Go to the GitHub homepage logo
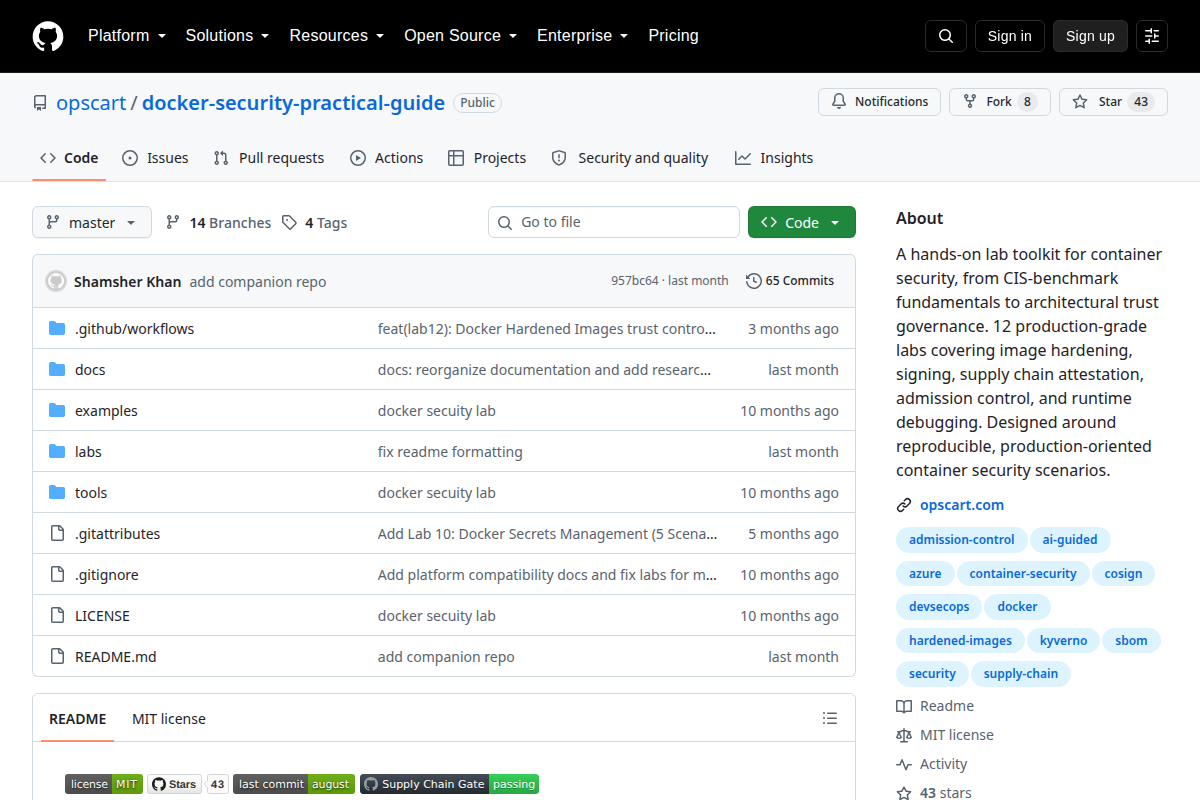The image size is (1200, 800). tap(48, 36)
